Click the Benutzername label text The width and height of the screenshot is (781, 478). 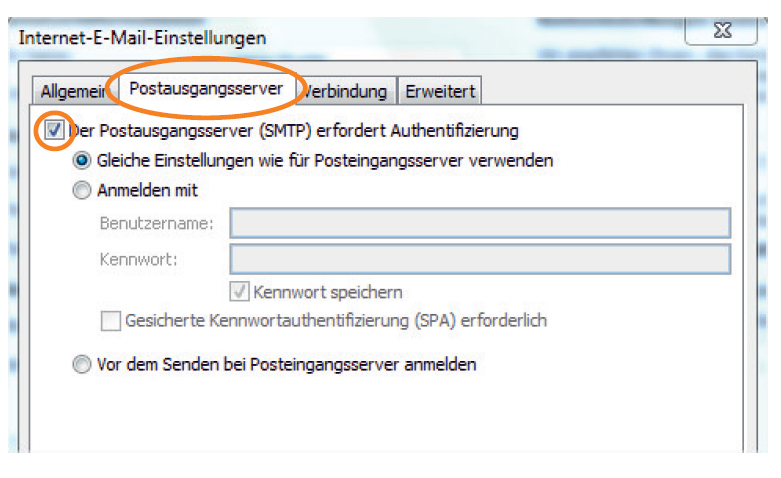[x=156, y=223]
